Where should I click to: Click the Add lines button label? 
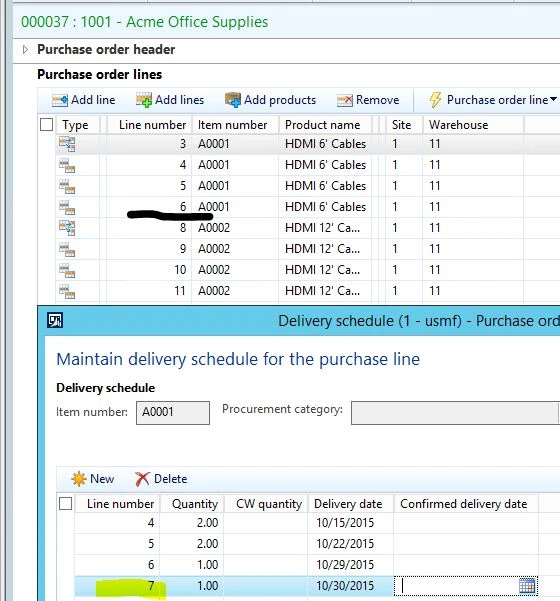pyautogui.click(x=179, y=100)
